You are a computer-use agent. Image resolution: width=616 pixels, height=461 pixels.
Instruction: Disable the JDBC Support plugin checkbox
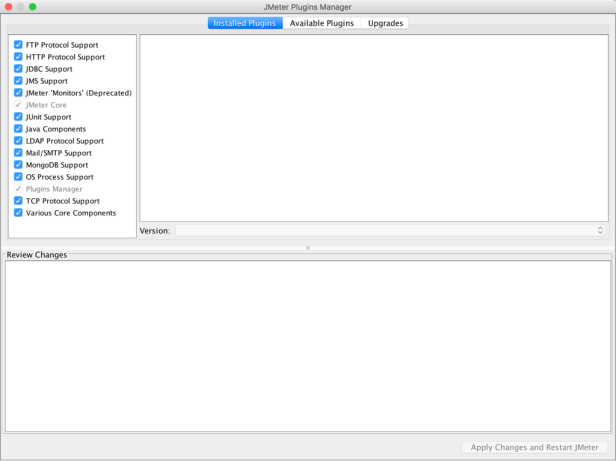(x=18, y=69)
